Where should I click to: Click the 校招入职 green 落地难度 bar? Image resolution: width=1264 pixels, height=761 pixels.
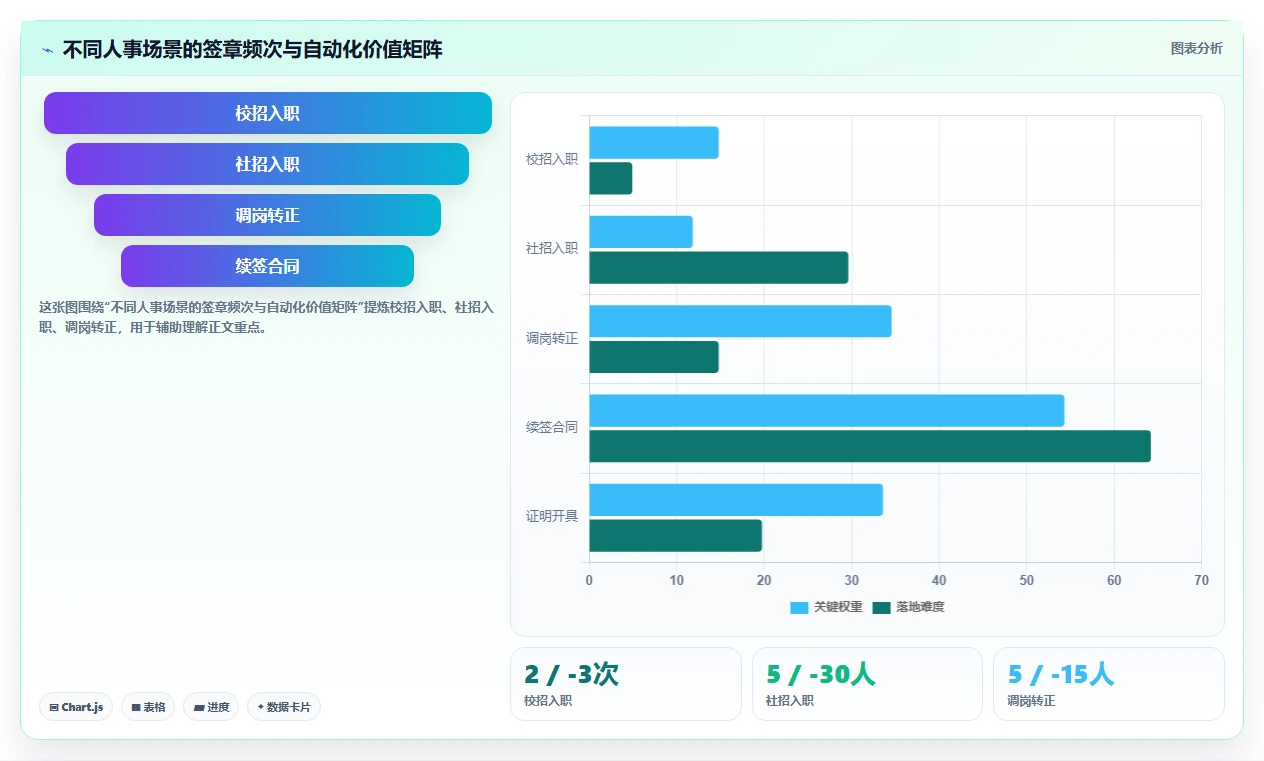[x=610, y=178]
